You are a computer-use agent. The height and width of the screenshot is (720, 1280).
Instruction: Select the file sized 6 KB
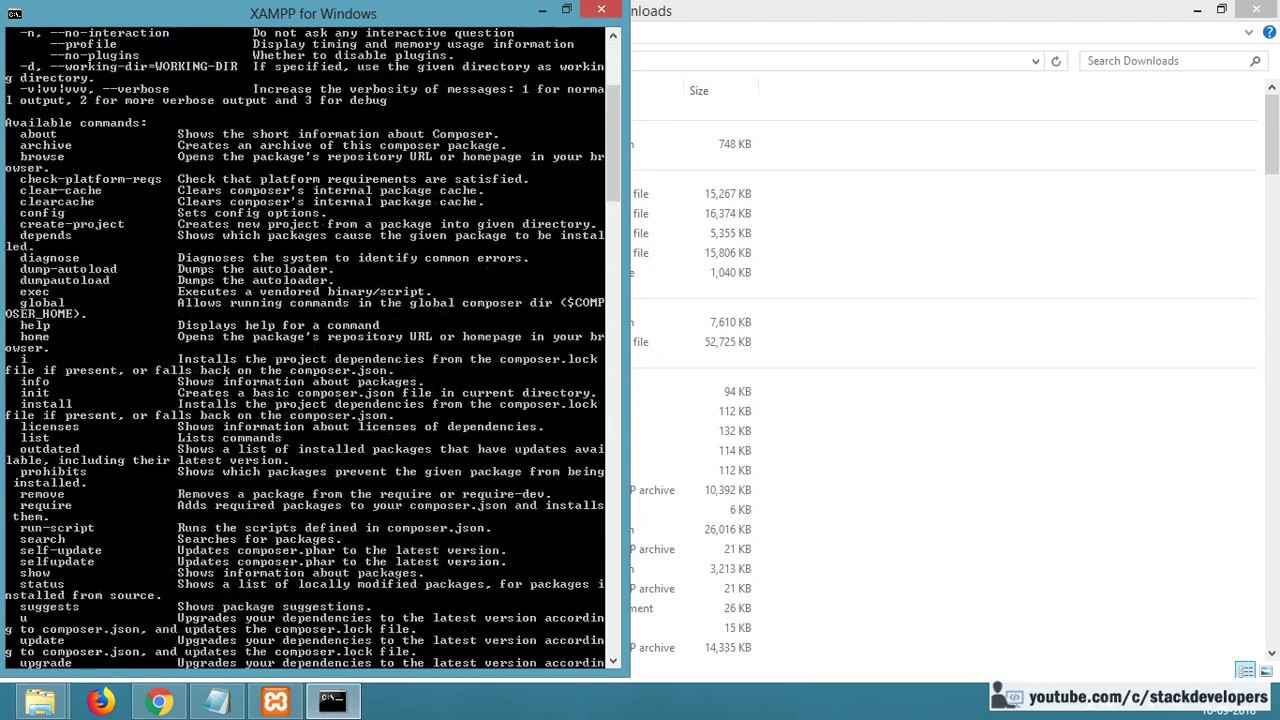click(741, 510)
